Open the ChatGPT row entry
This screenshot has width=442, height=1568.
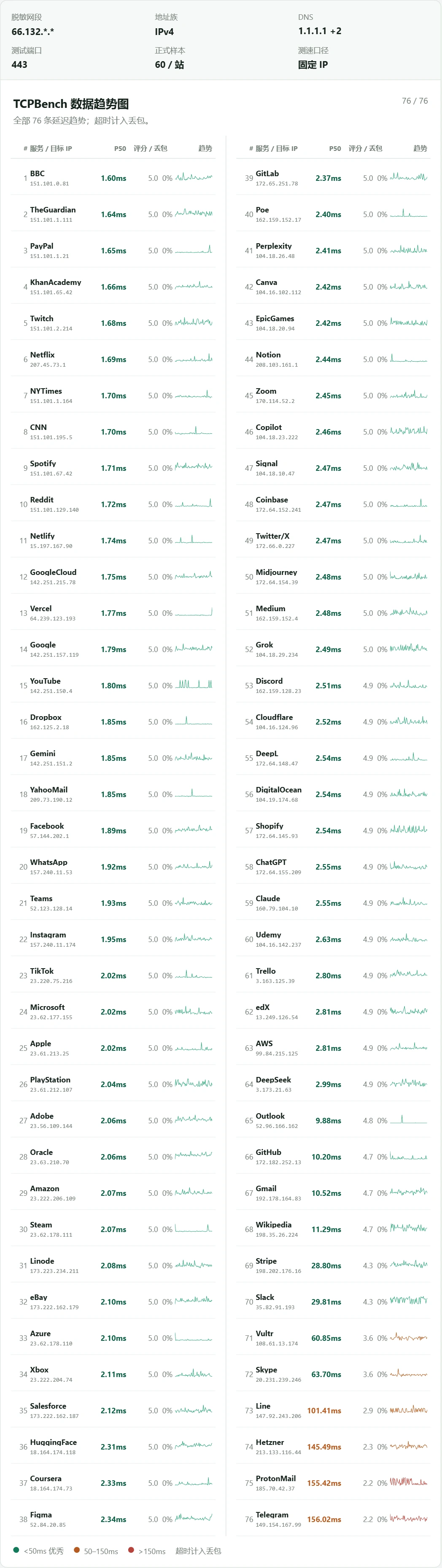(333, 866)
